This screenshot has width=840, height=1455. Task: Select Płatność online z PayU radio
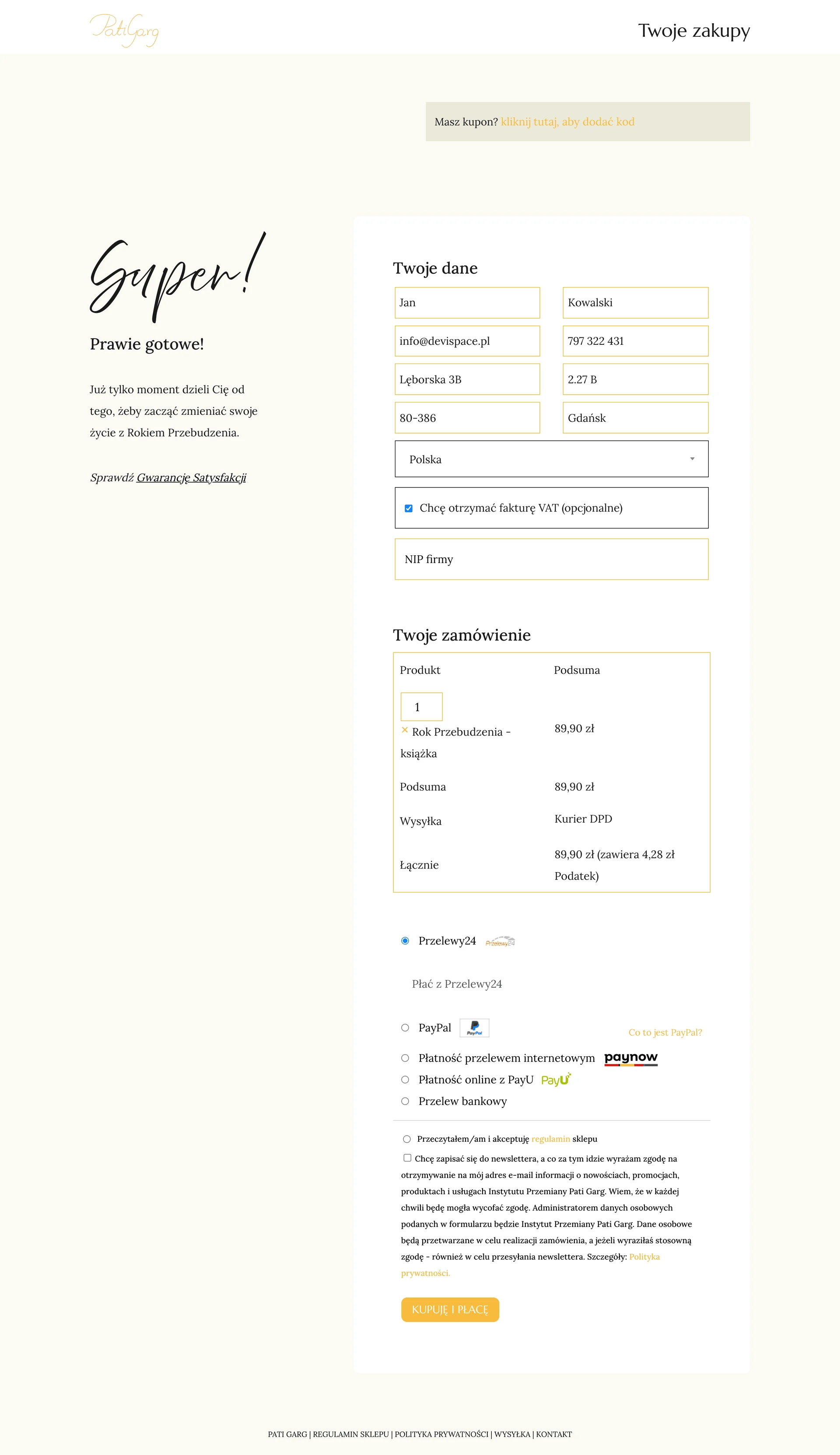[x=405, y=1080]
